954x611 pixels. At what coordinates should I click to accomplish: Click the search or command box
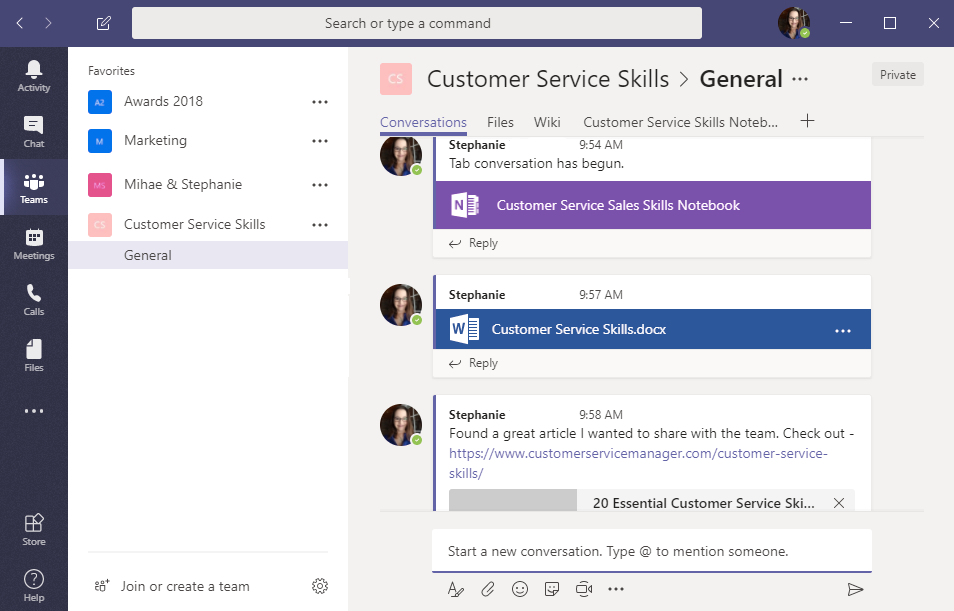417,23
